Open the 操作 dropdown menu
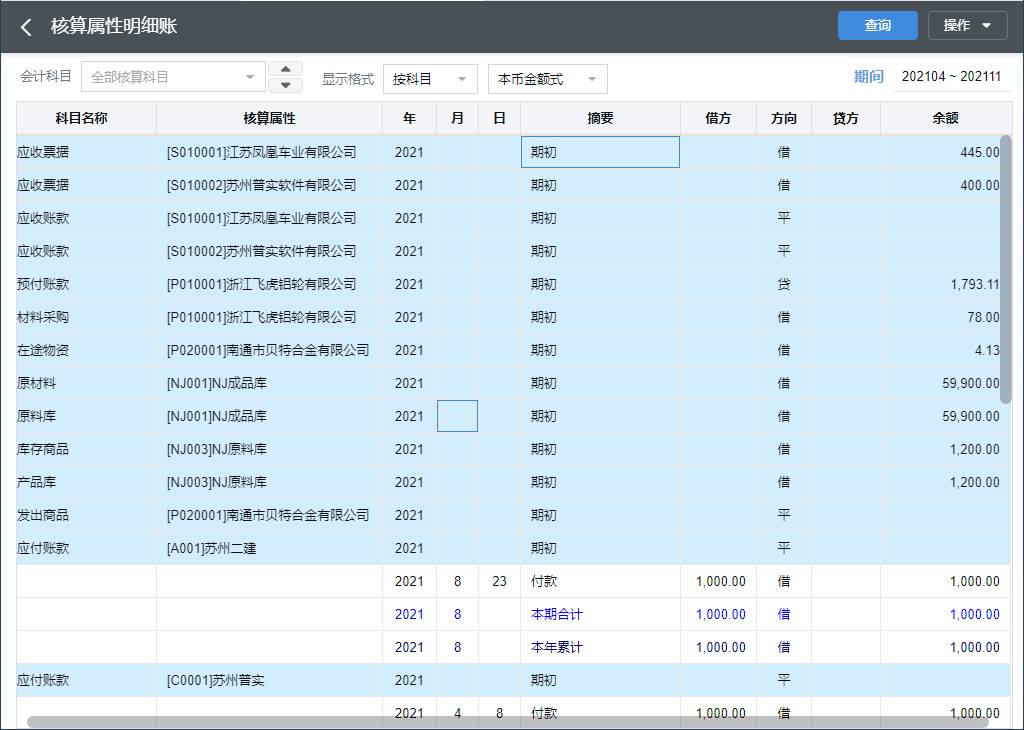This screenshot has width=1024, height=730. [967, 25]
